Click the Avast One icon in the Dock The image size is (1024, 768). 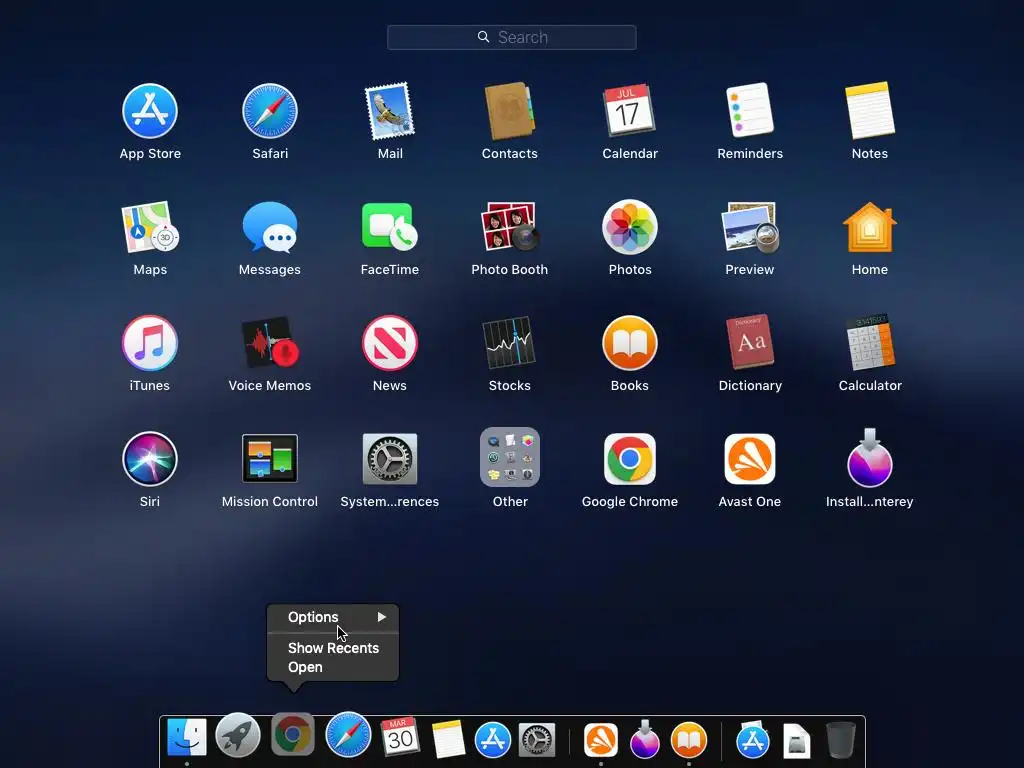[x=601, y=740]
